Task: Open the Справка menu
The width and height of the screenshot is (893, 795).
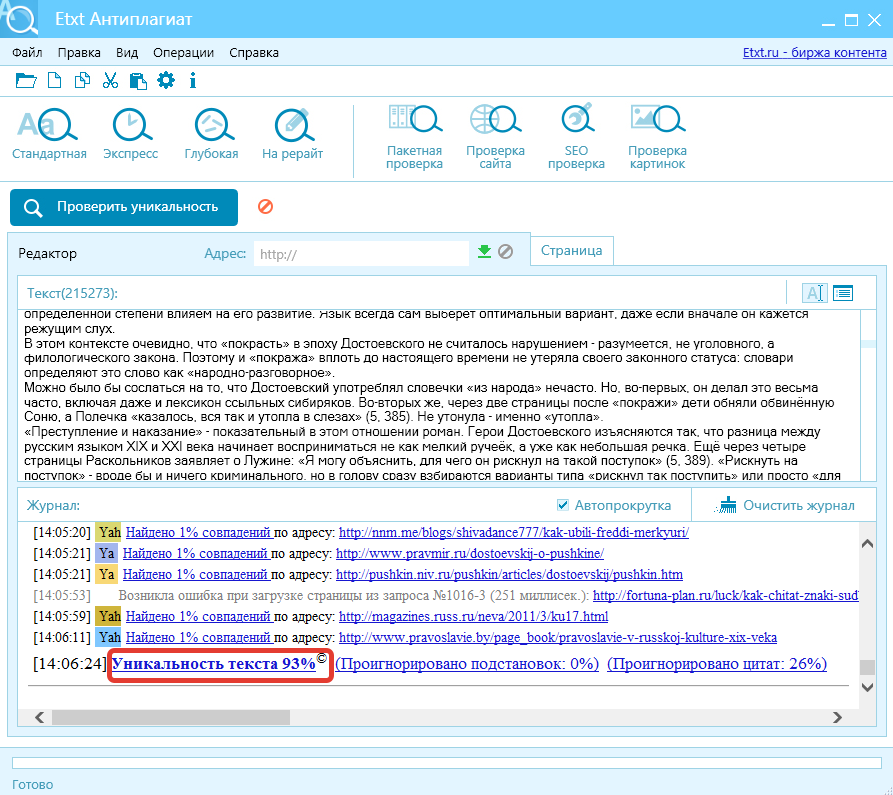Action: 254,53
